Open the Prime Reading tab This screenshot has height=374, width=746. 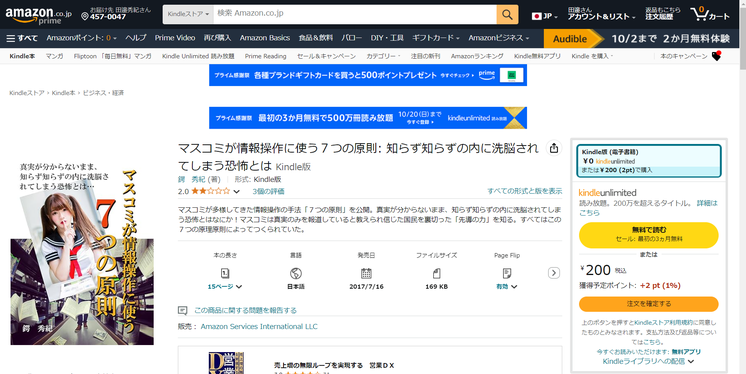265,56
